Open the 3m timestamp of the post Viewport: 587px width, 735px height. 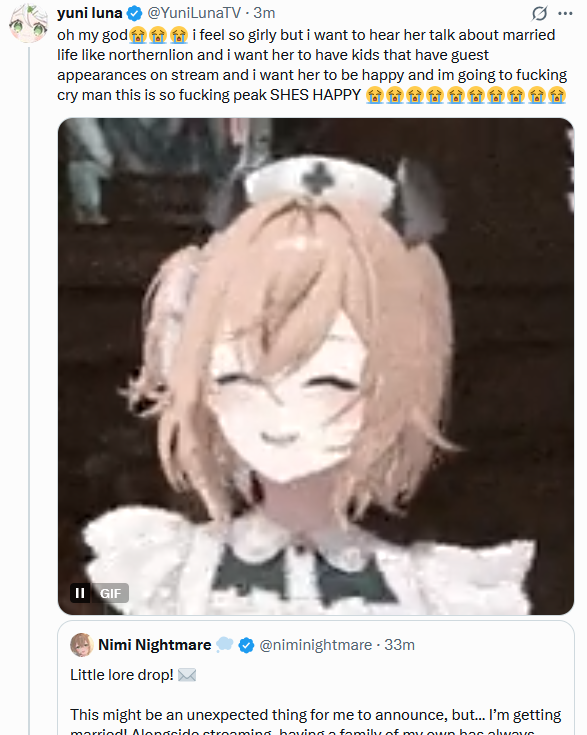pos(264,13)
